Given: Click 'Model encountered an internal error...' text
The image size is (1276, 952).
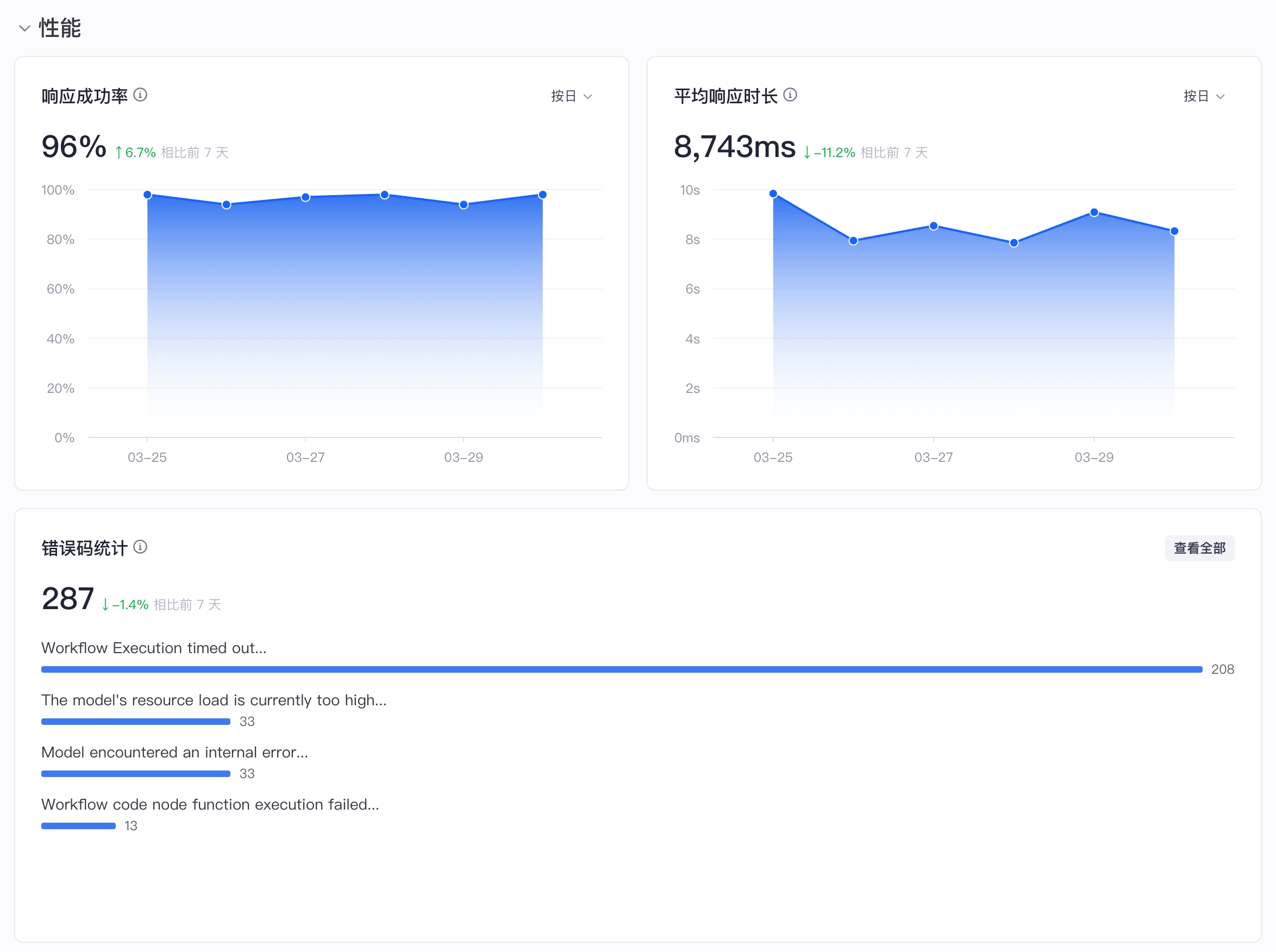Looking at the screenshot, I should click(174, 752).
